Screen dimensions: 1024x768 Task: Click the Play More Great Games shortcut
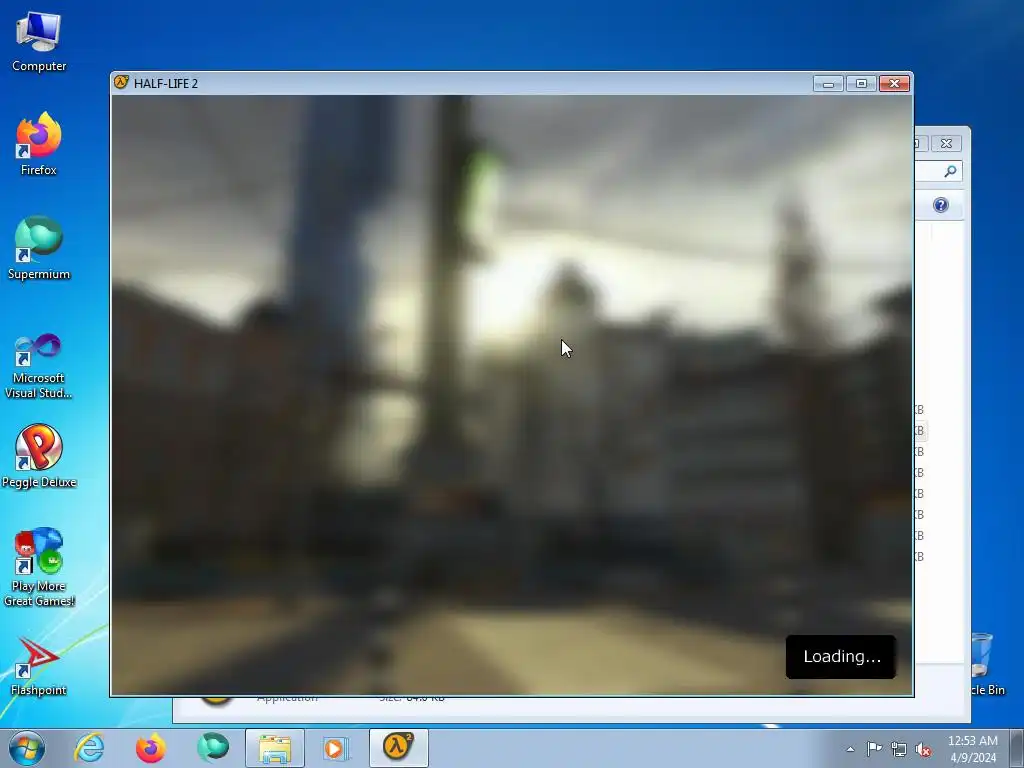pyautogui.click(x=39, y=567)
